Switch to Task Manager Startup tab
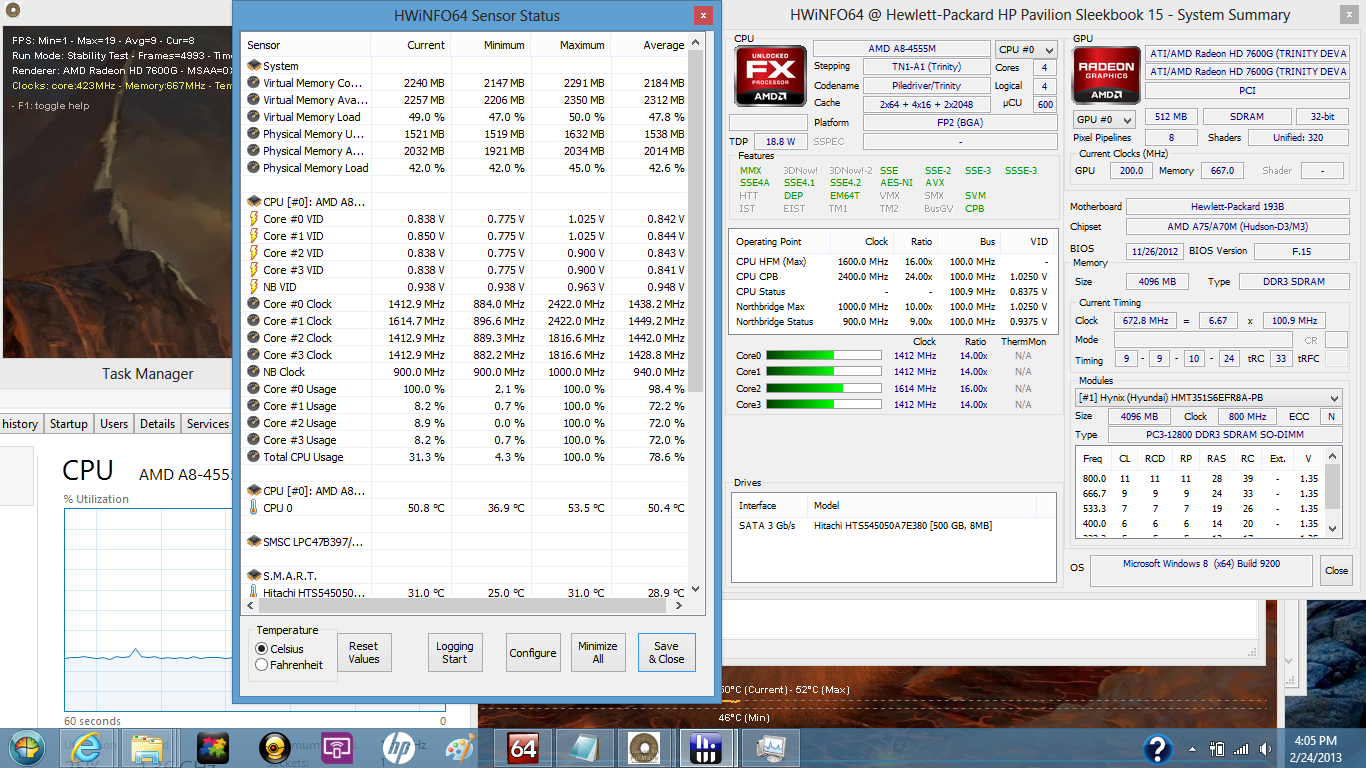Viewport: 1366px width, 768px height. tap(69, 424)
